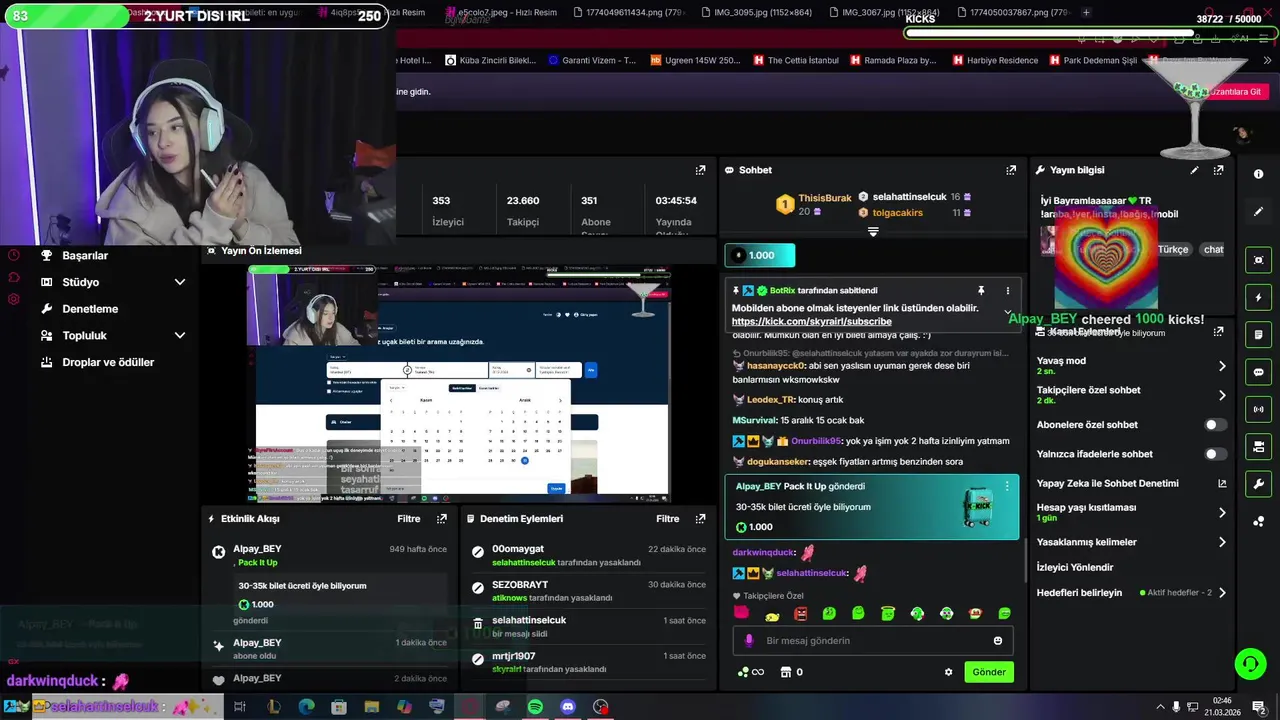The height and width of the screenshot is (720, 1280).
Task: Switch to Harbiye Residence bookmark
Action: 994,60
